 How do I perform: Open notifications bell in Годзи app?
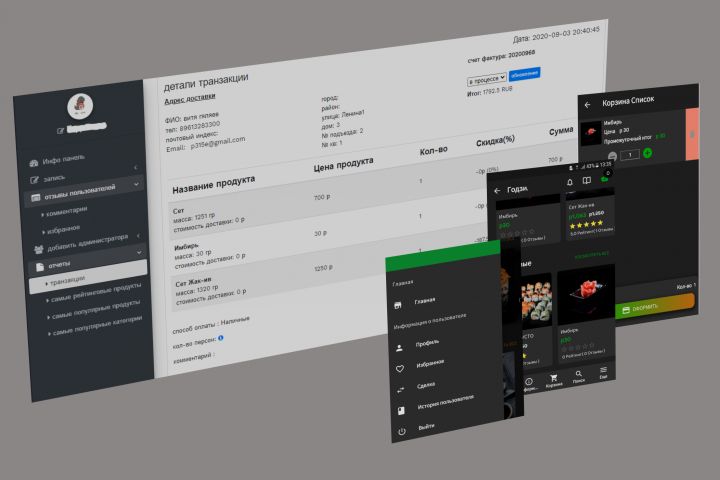(570, 182)
